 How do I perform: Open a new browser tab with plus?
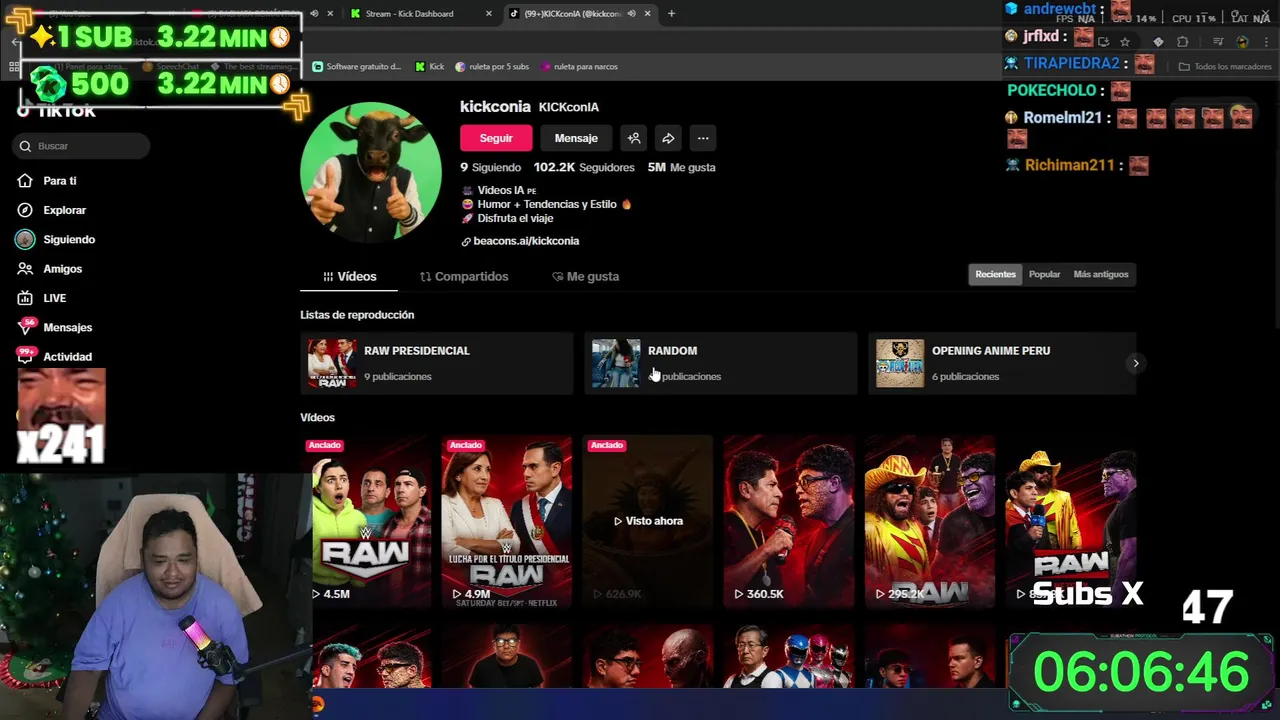[x=671, y=14]
